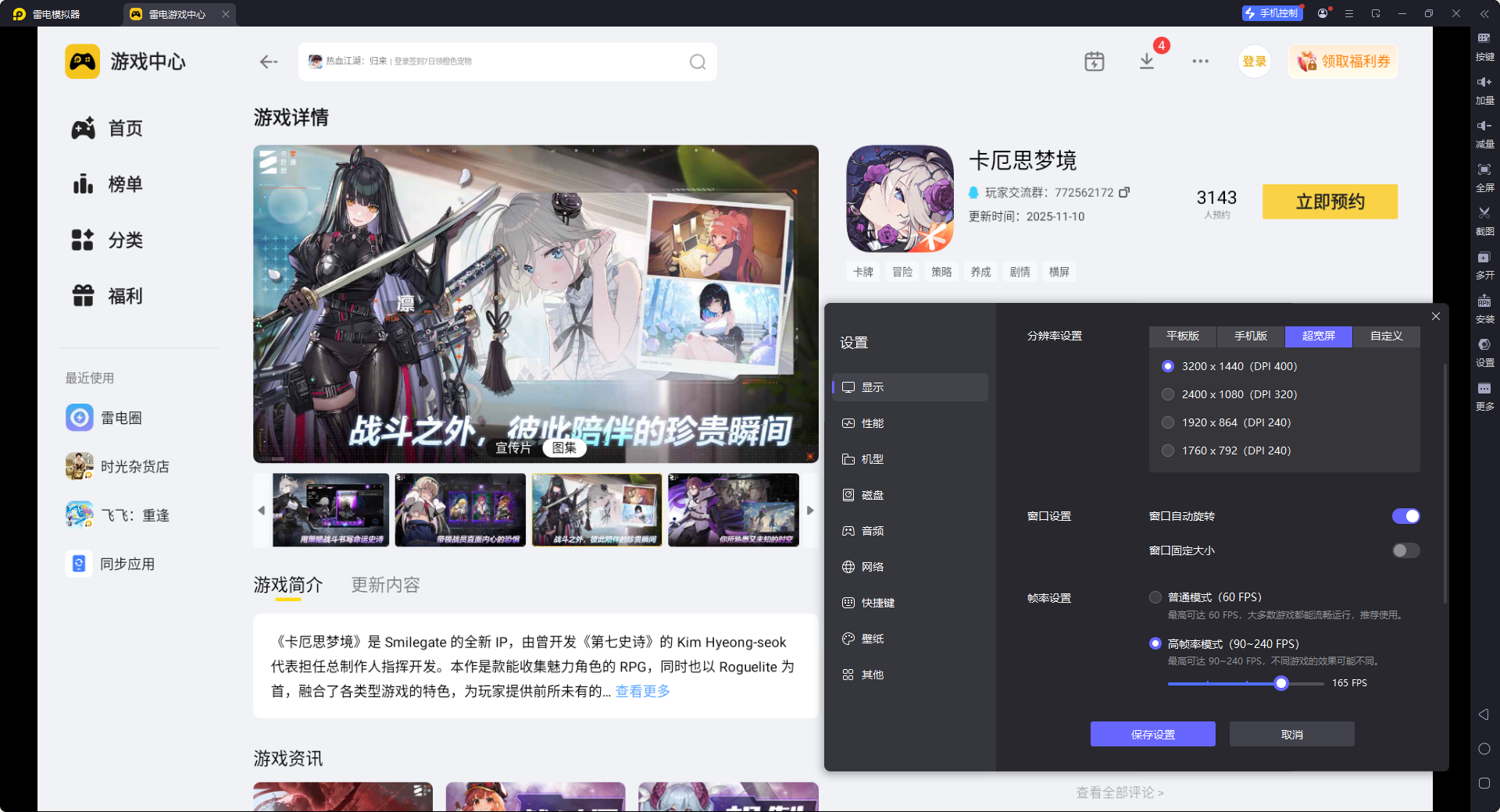Click the 登录 login button
Screen dimensions: 1500x812
(1255, 61)
